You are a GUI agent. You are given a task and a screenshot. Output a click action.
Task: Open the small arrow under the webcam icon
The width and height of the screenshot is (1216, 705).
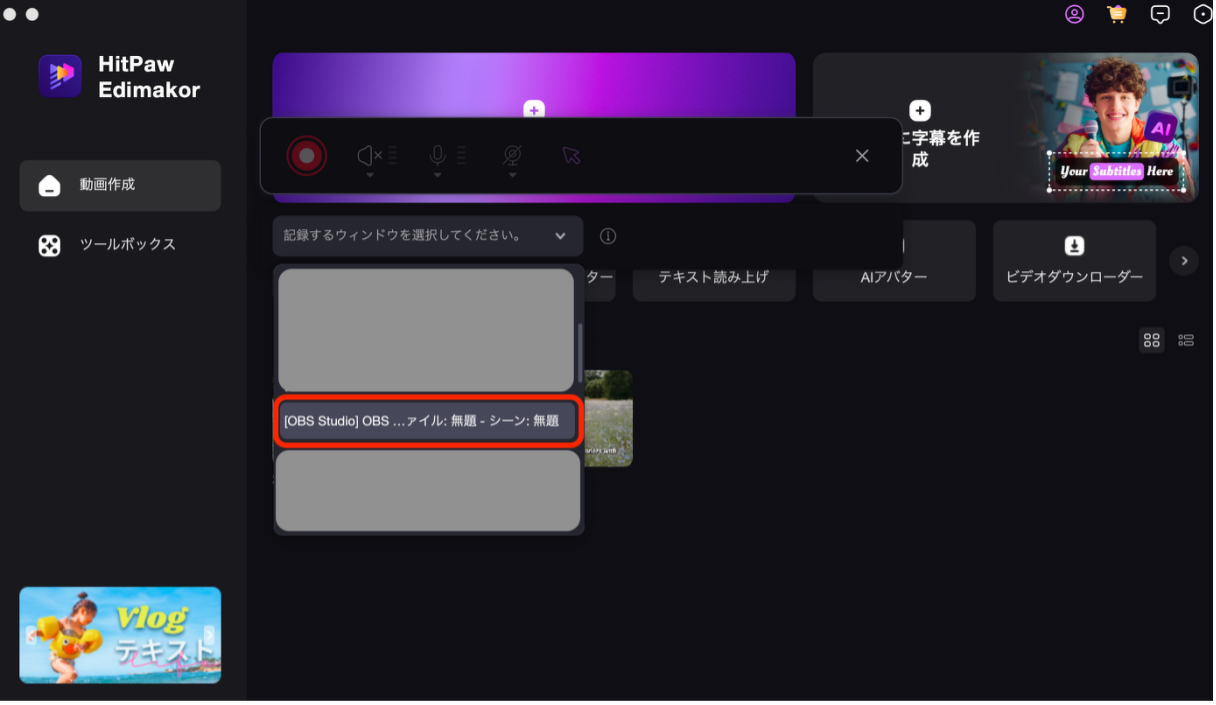512,176
